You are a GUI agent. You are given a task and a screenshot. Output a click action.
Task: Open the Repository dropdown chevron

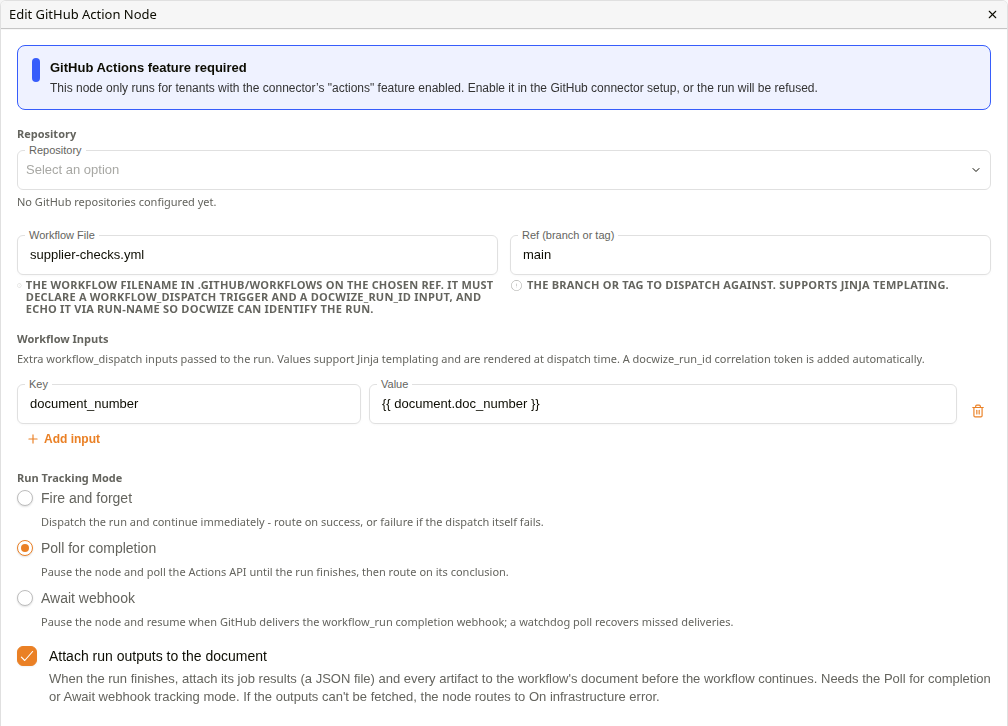click(x=976, y=170)
